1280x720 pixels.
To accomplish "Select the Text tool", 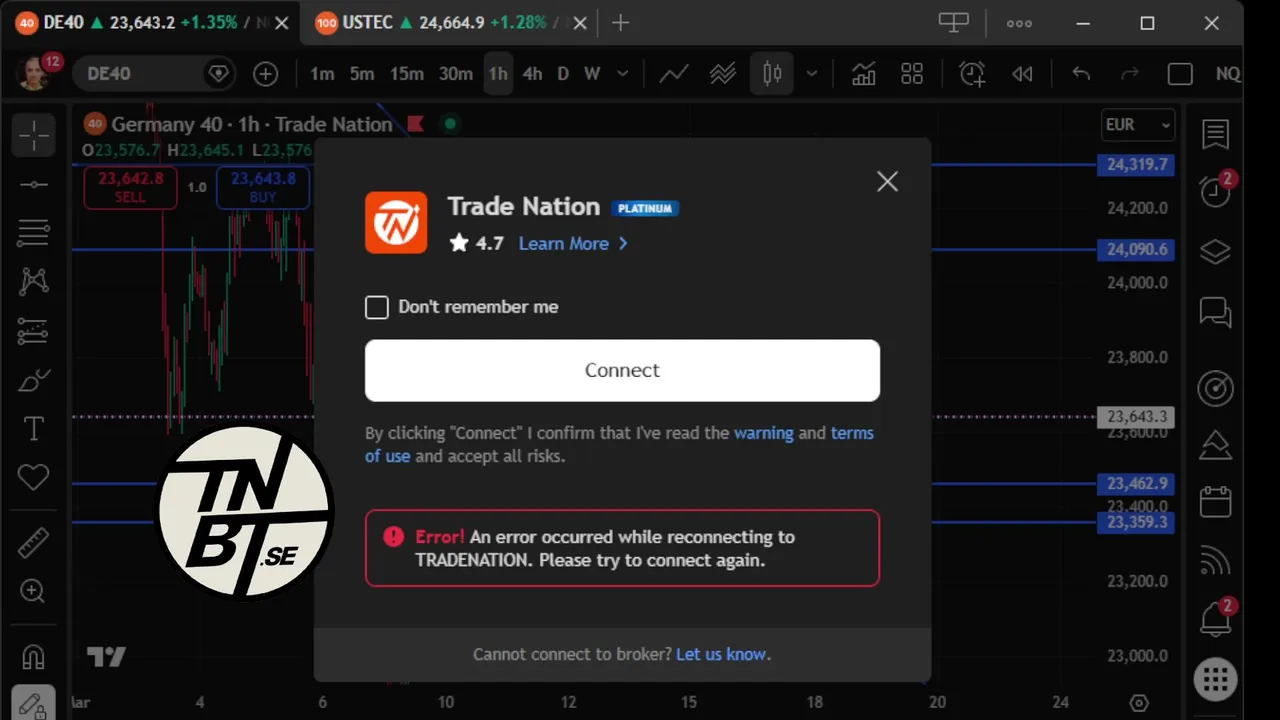I will point(33,429).
